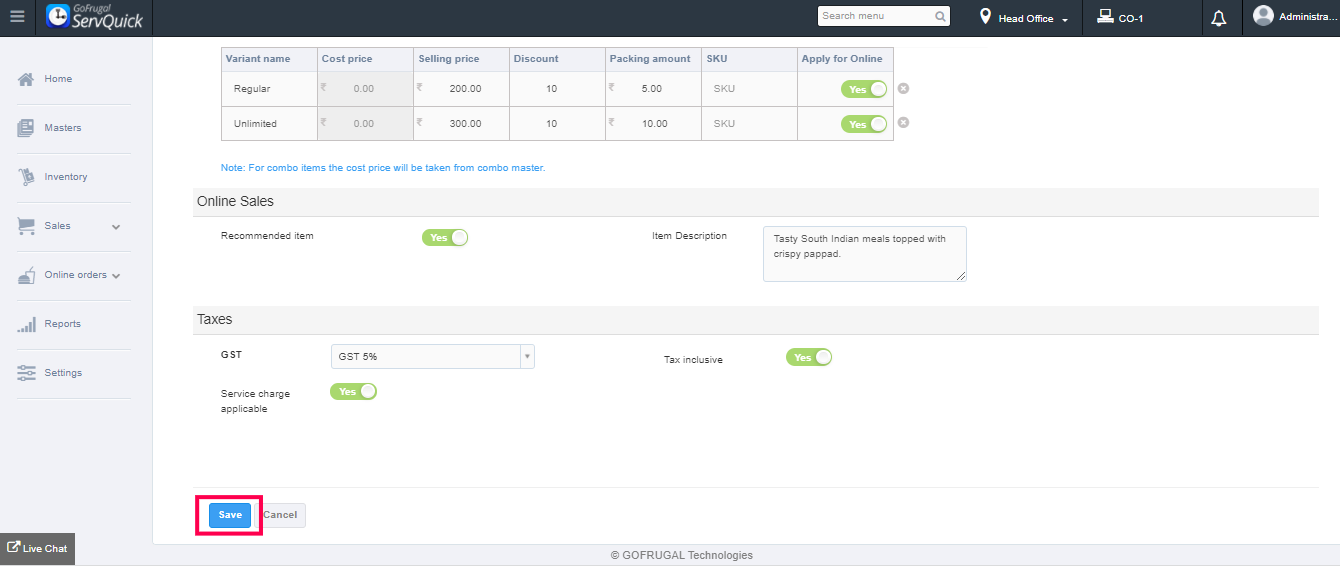Click the Unlimited variant cost price field
The image size is (1340, 567).
pos(365,124)
